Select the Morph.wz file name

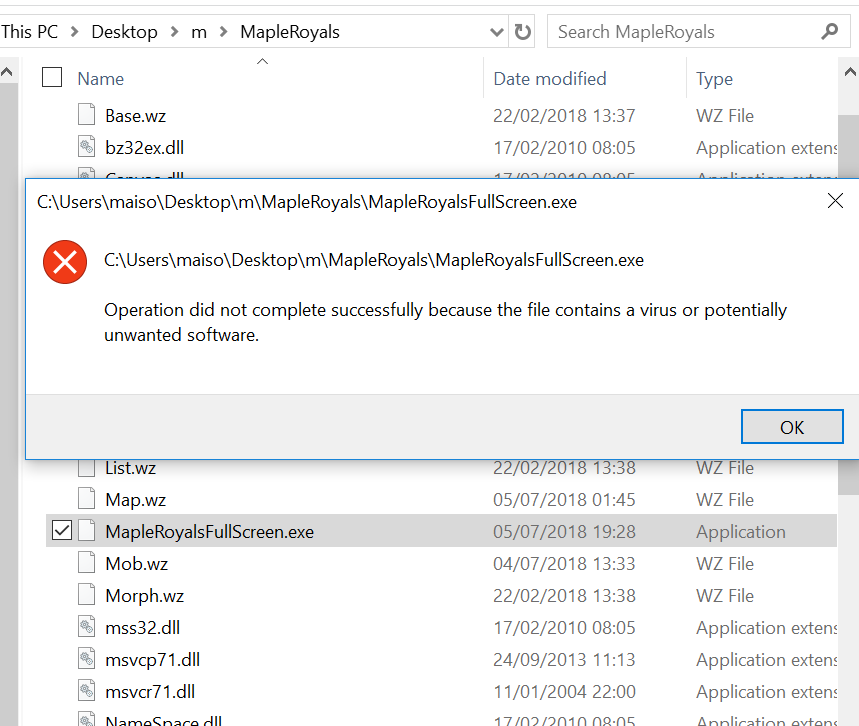coord(145,596)
